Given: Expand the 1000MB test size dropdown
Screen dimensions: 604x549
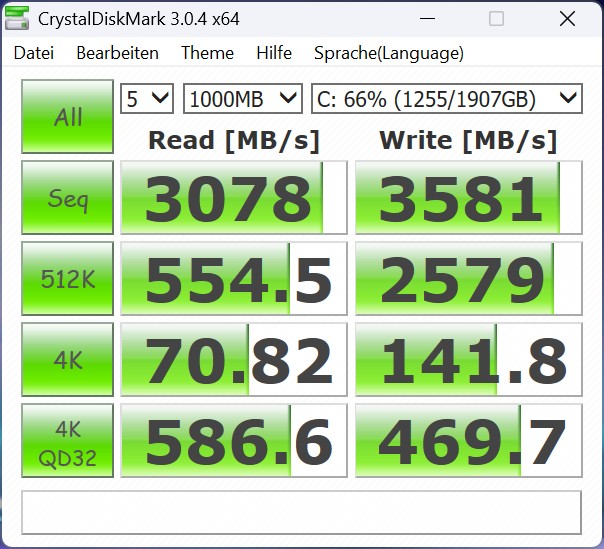Looking at the screenshot, I should (243, 99).
